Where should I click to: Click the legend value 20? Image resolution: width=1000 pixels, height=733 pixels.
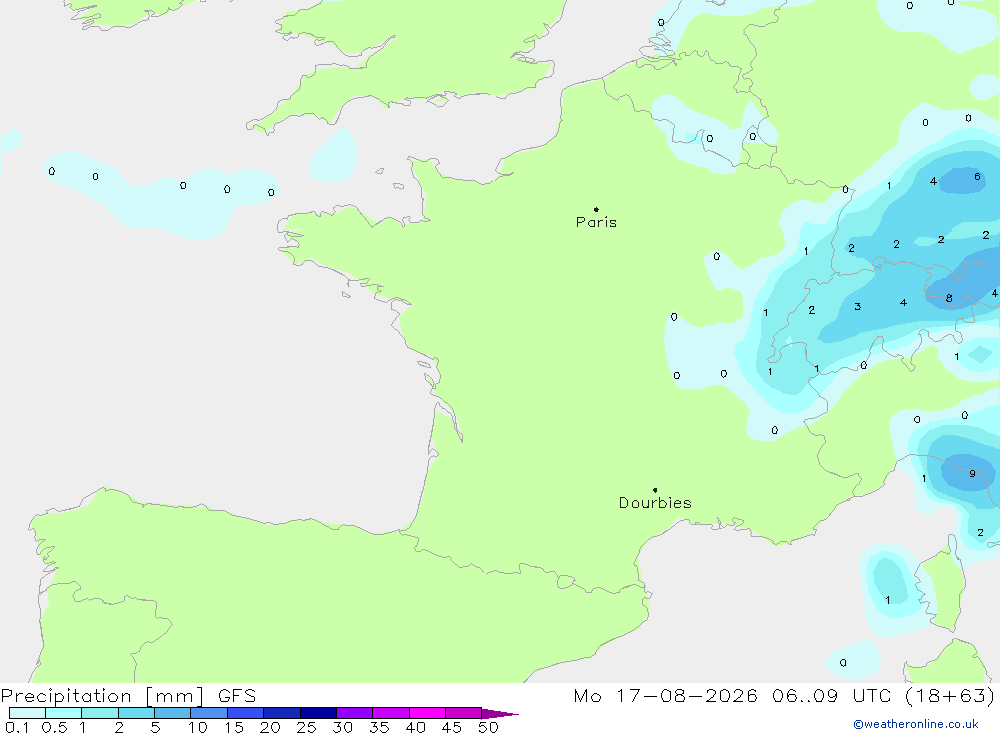(270, 727)
